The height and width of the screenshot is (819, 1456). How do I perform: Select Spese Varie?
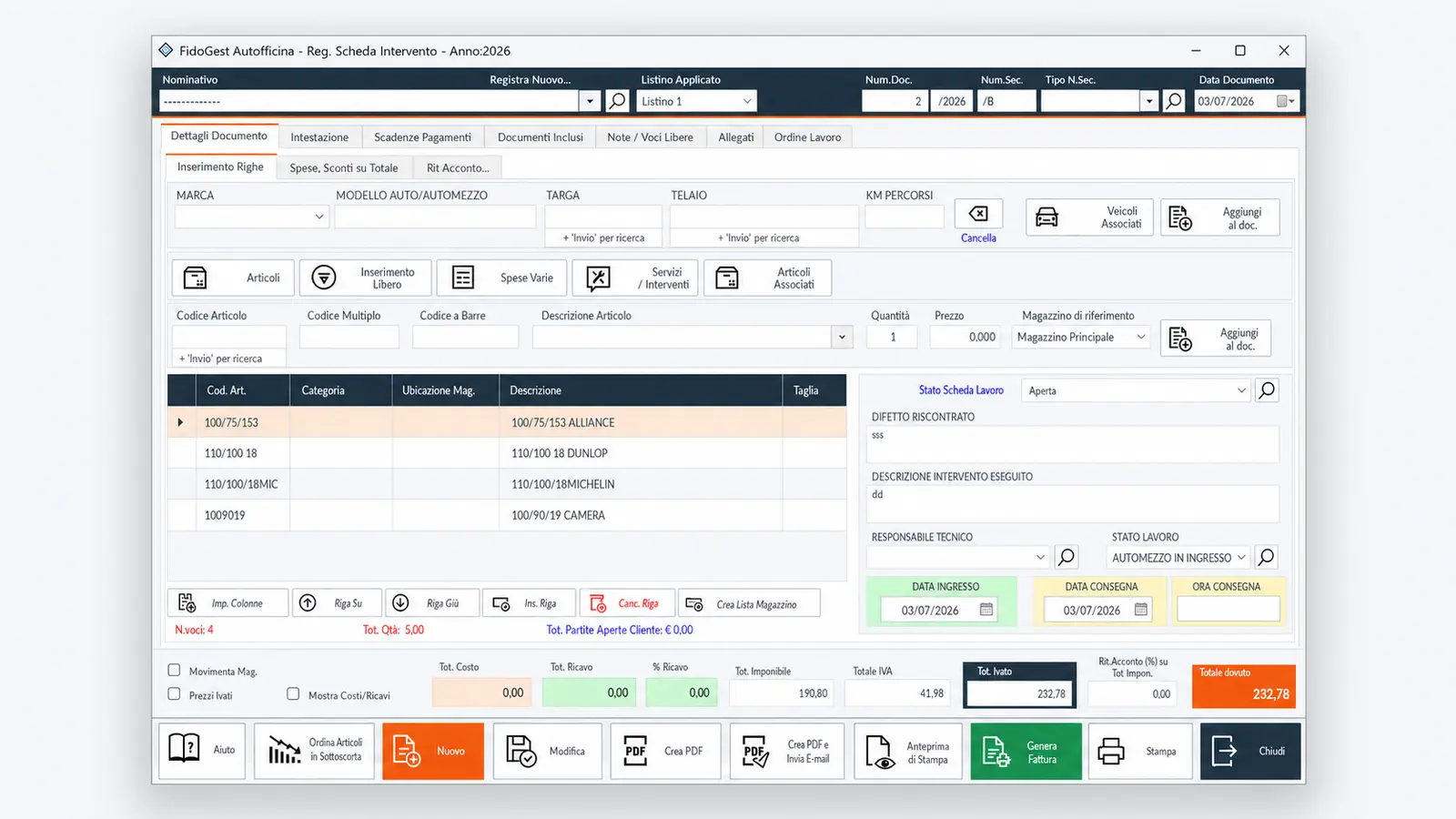pos(501,278)
